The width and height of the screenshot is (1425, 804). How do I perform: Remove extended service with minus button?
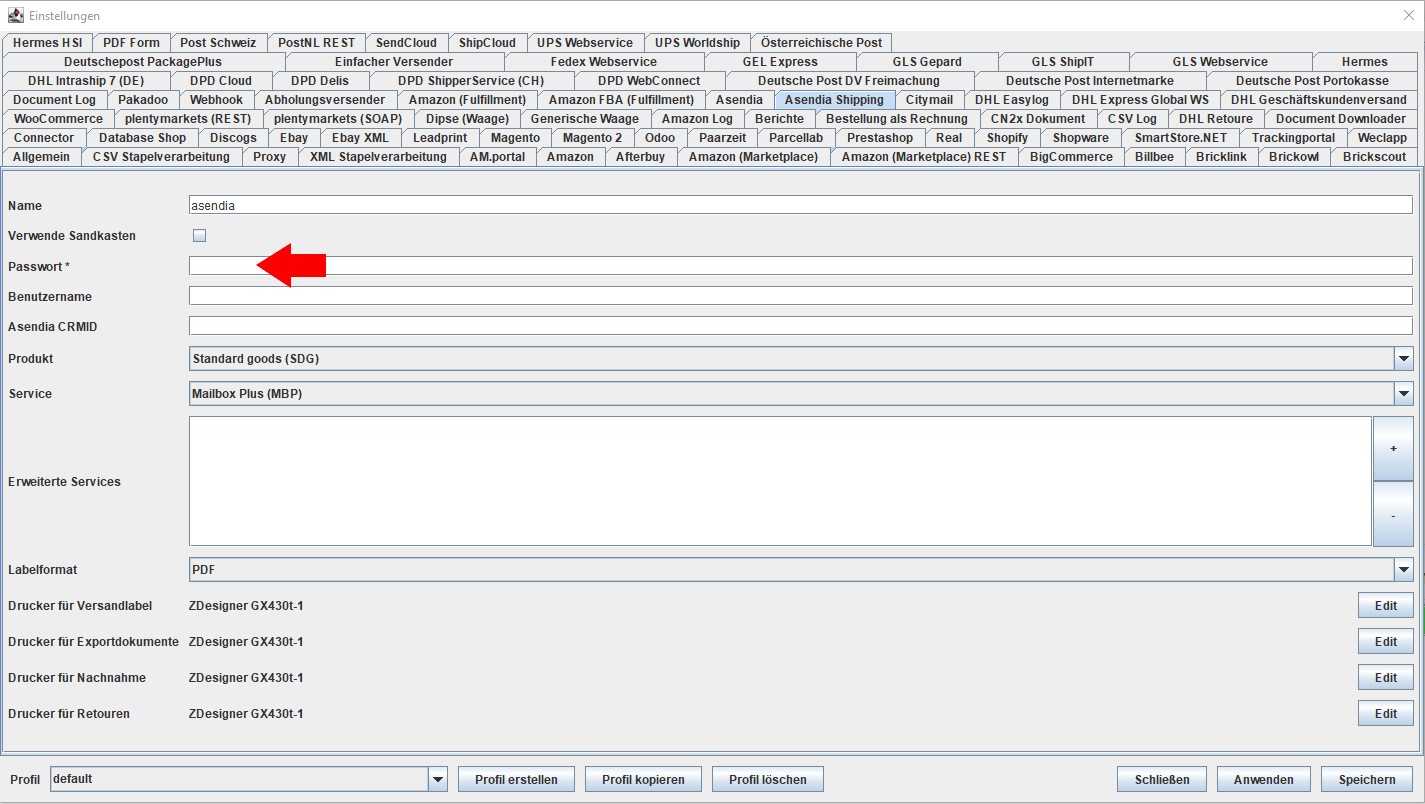[x=1393, y=514]
